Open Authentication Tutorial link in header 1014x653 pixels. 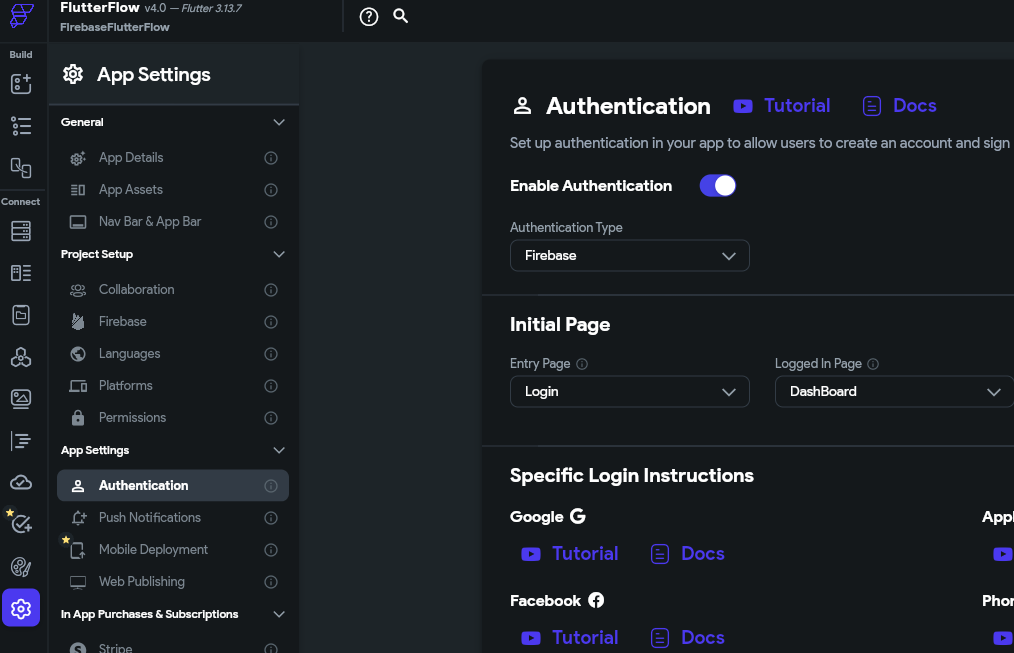click(782, 105)
